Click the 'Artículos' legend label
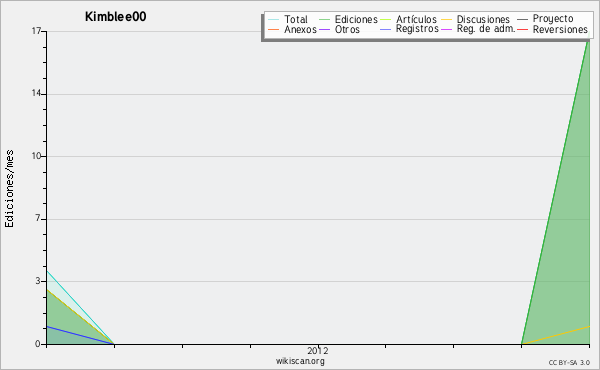Image resolution: width=600 pixels, height=370 pixels. click(416, 19)
